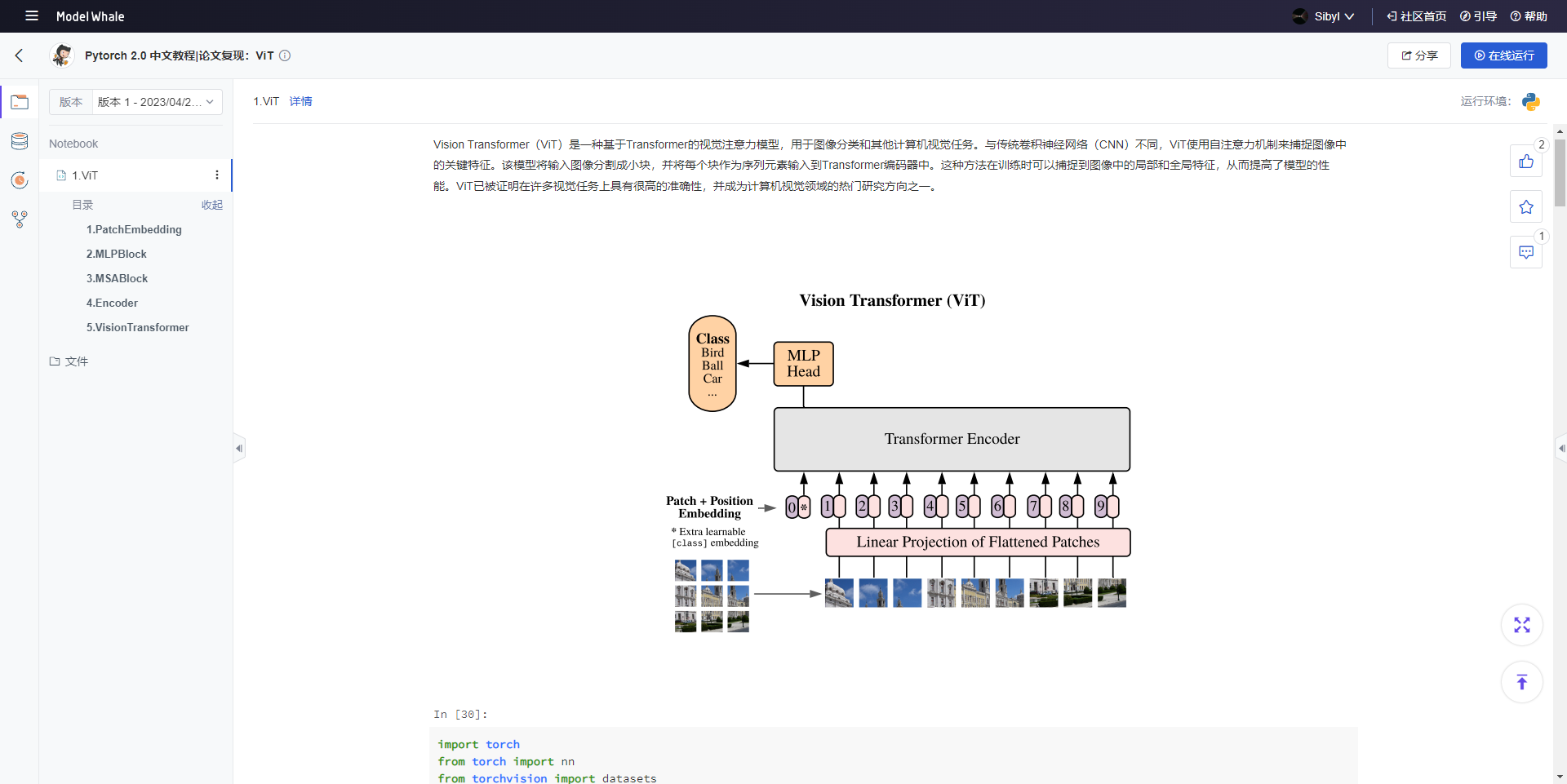Click back-to-top arrow button
Screen dimensions: 1567x784
pos(1521,682)
